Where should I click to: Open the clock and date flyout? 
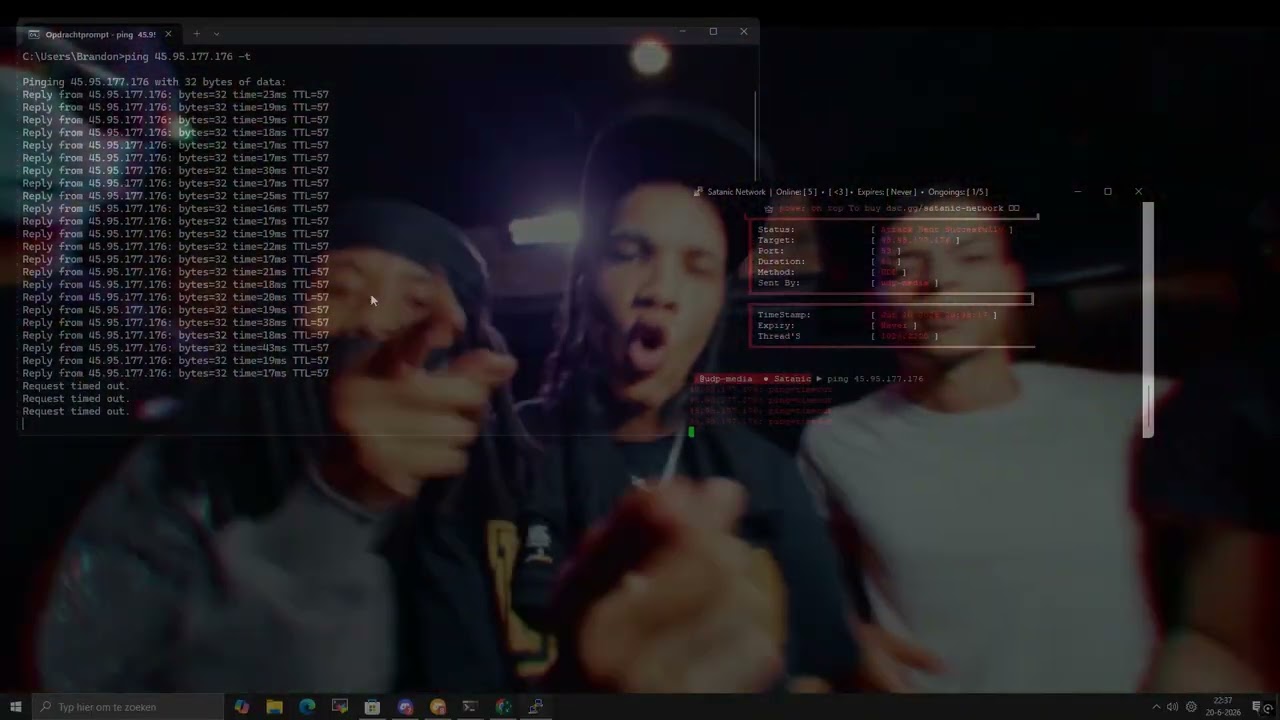coord(1222,707)
